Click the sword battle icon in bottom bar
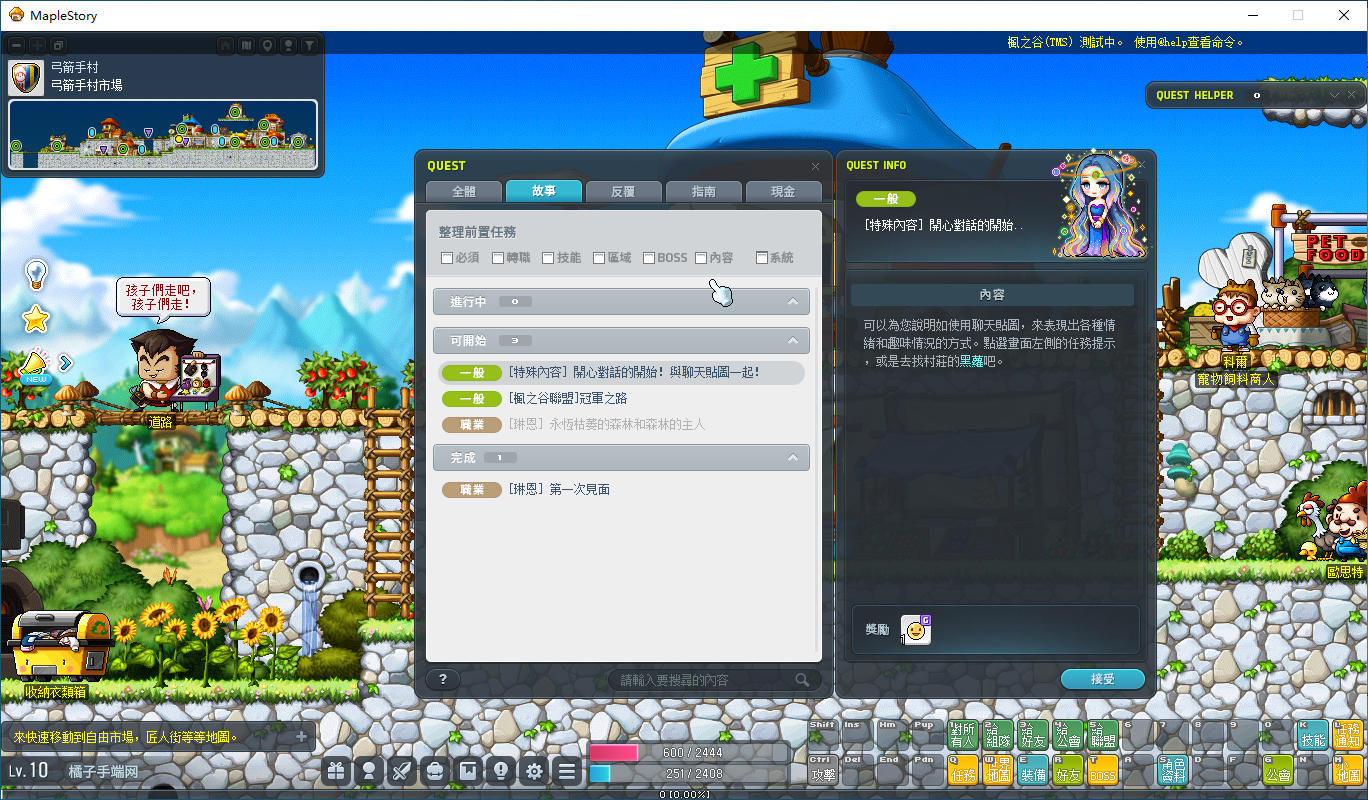The height and width of the screenshot is (800, 1368). tap(402, 770)
